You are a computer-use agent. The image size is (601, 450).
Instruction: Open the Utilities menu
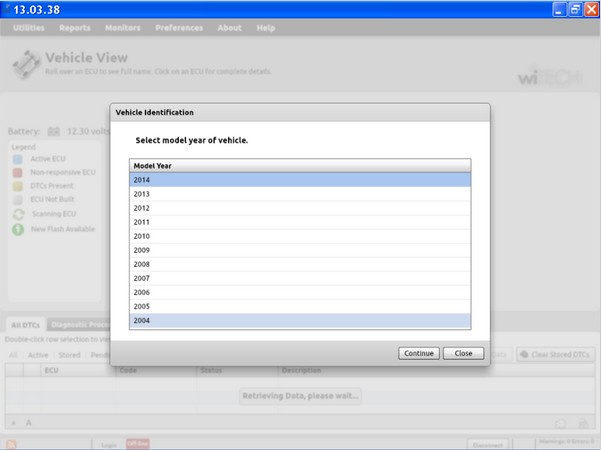click(x=29, y=28)
